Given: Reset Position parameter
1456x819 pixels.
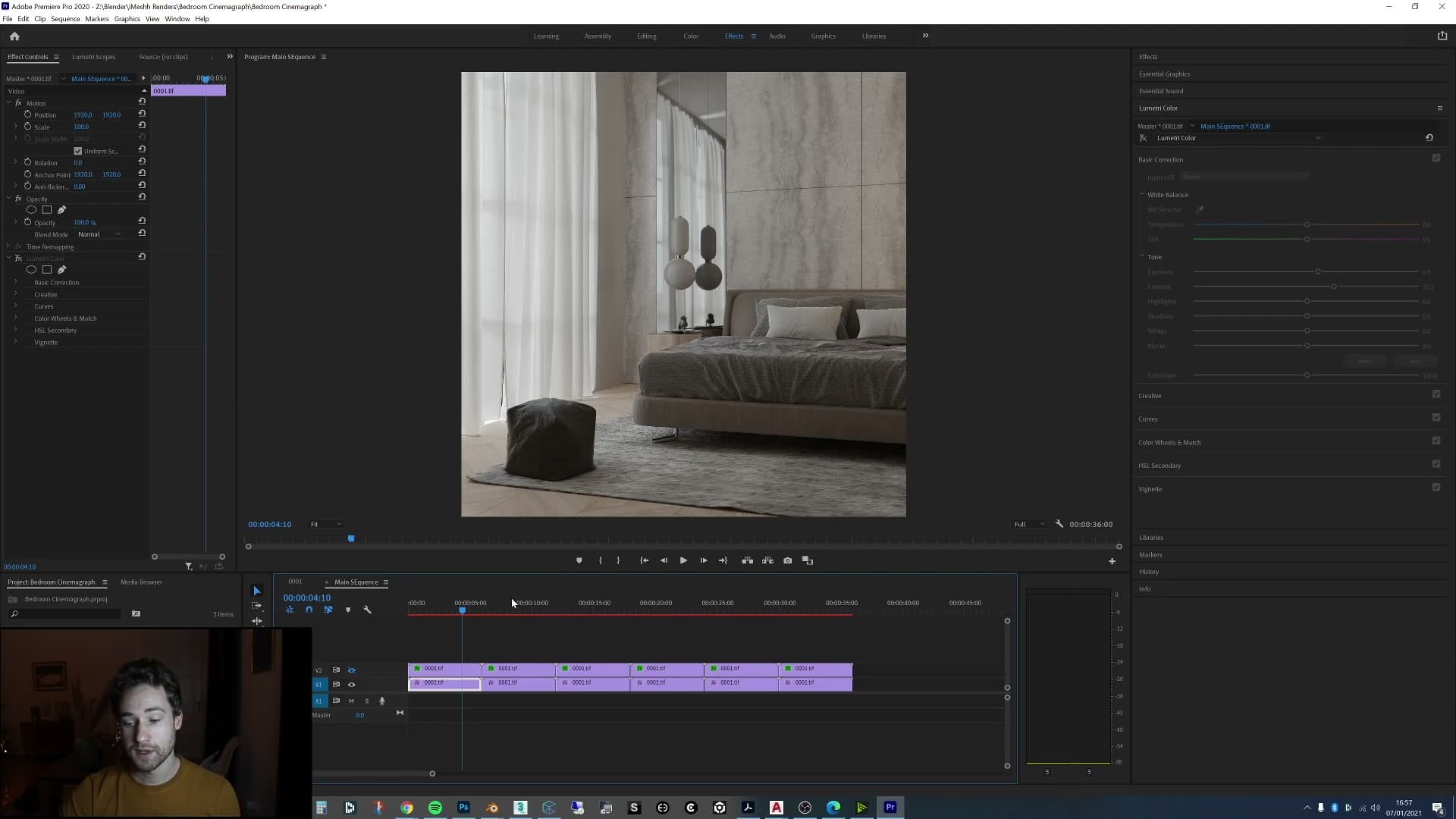Looking at the screenshot, I should click(x=142, y=115).
